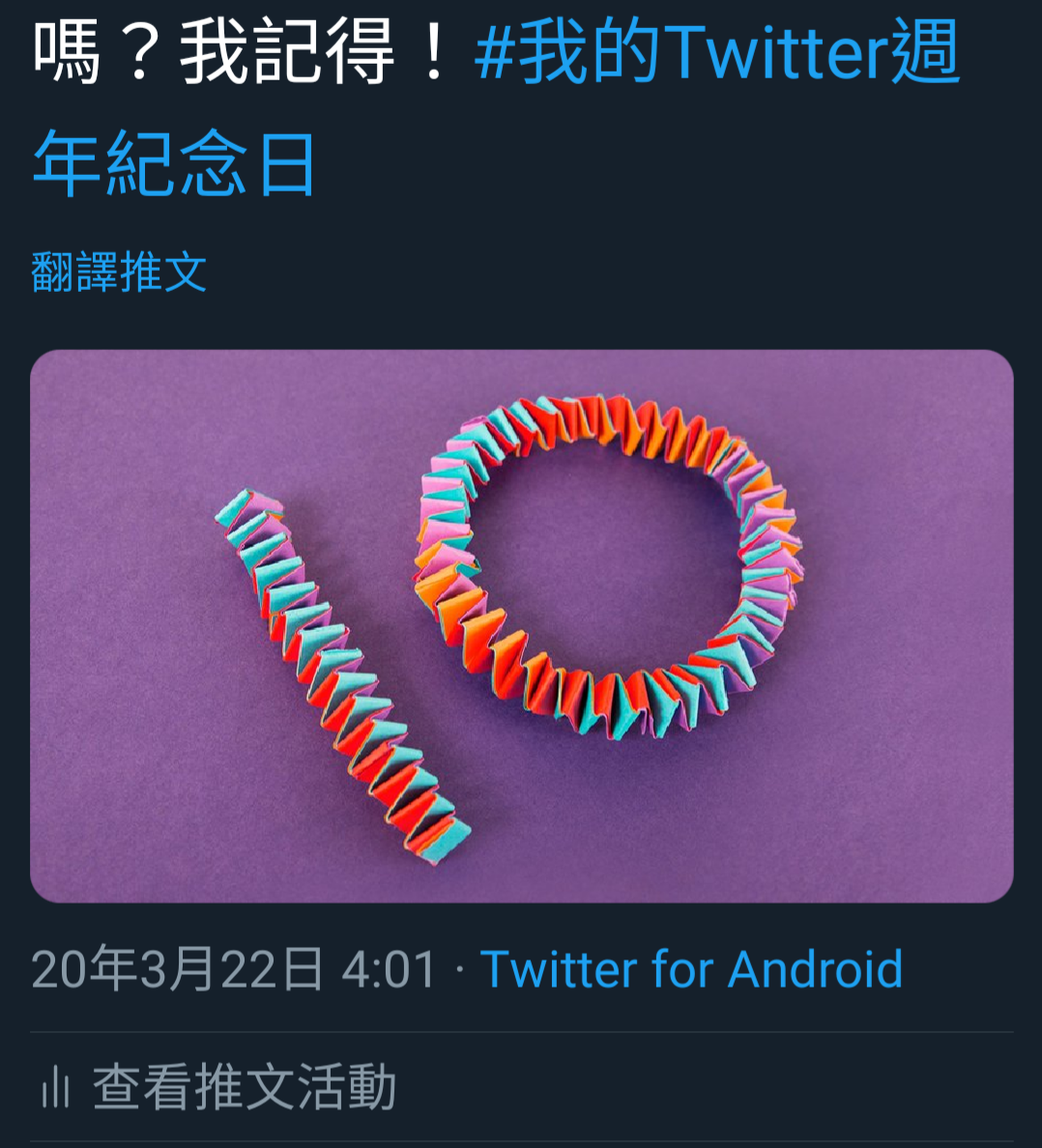Open the purple anniversary image

(521, 626)
